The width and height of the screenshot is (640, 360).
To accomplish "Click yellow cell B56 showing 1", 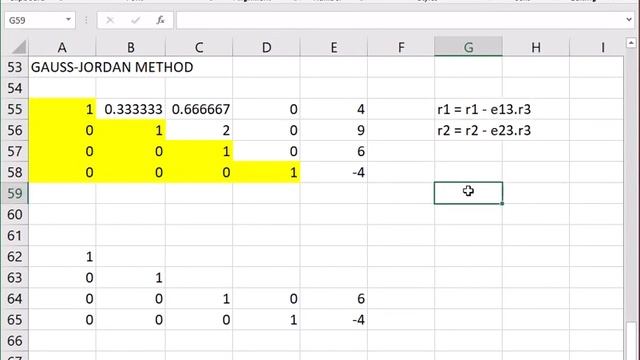I will (x=131, y=130).
